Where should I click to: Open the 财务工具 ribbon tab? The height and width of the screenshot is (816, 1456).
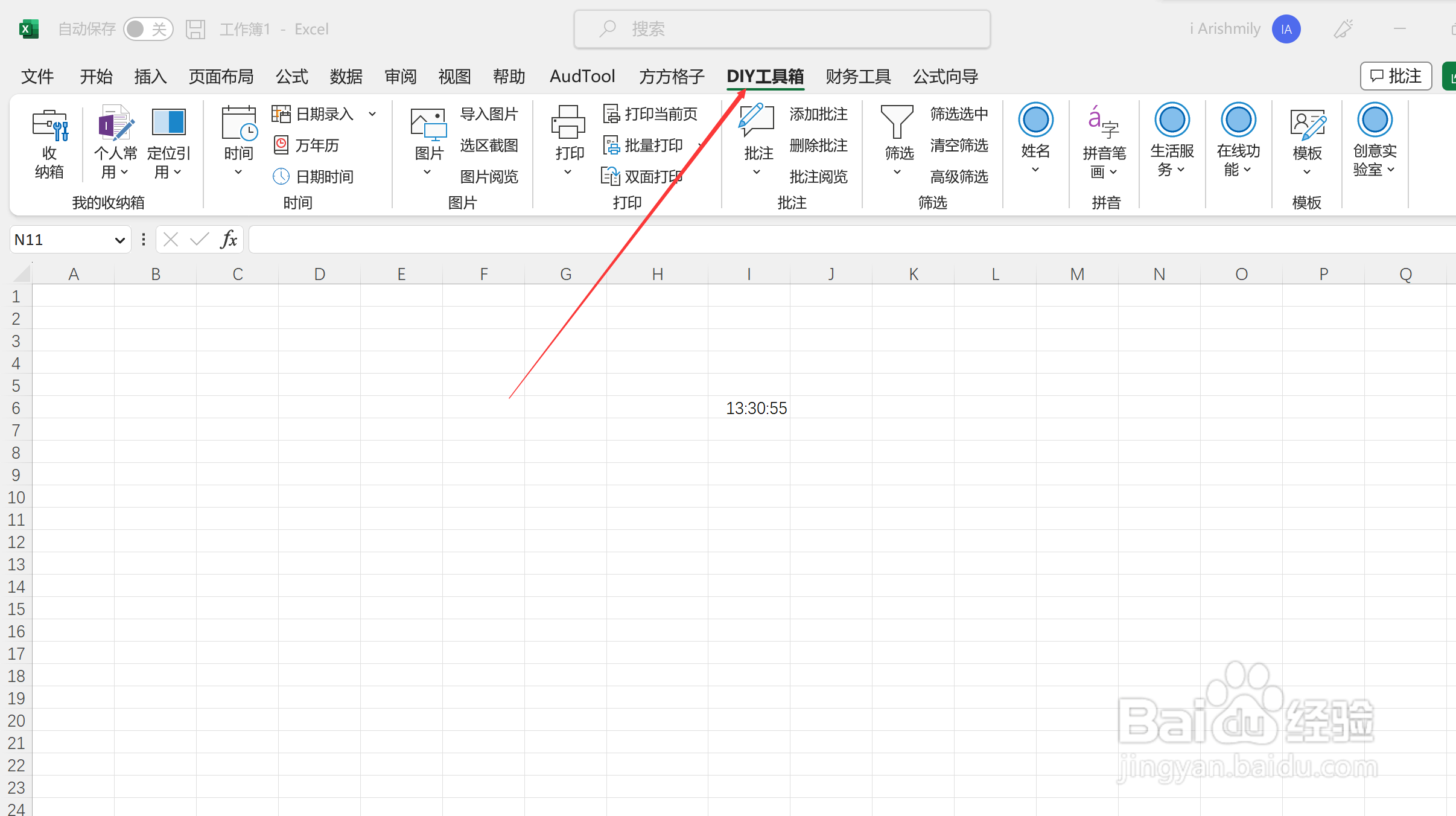click(x=858, y=77)
